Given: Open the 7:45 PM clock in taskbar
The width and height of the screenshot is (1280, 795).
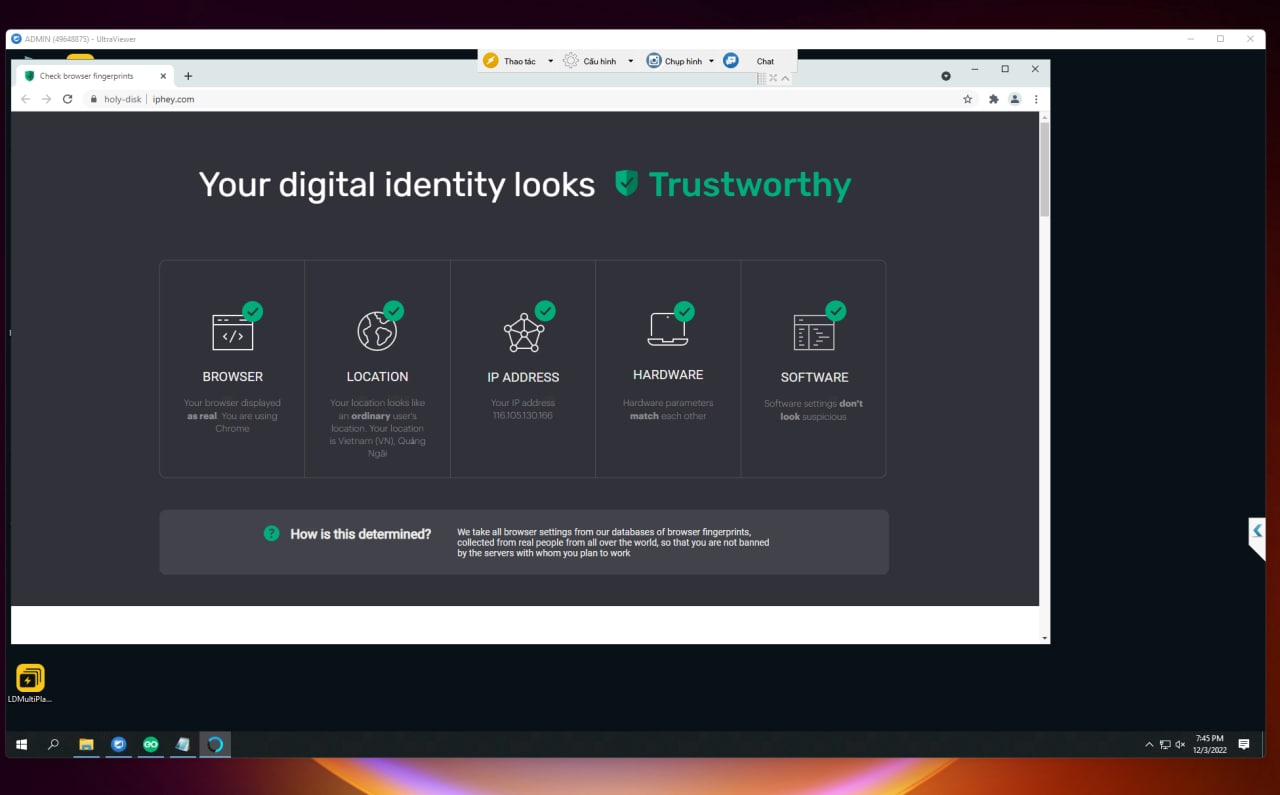Looking at the screenshot, I should 1209,744.
